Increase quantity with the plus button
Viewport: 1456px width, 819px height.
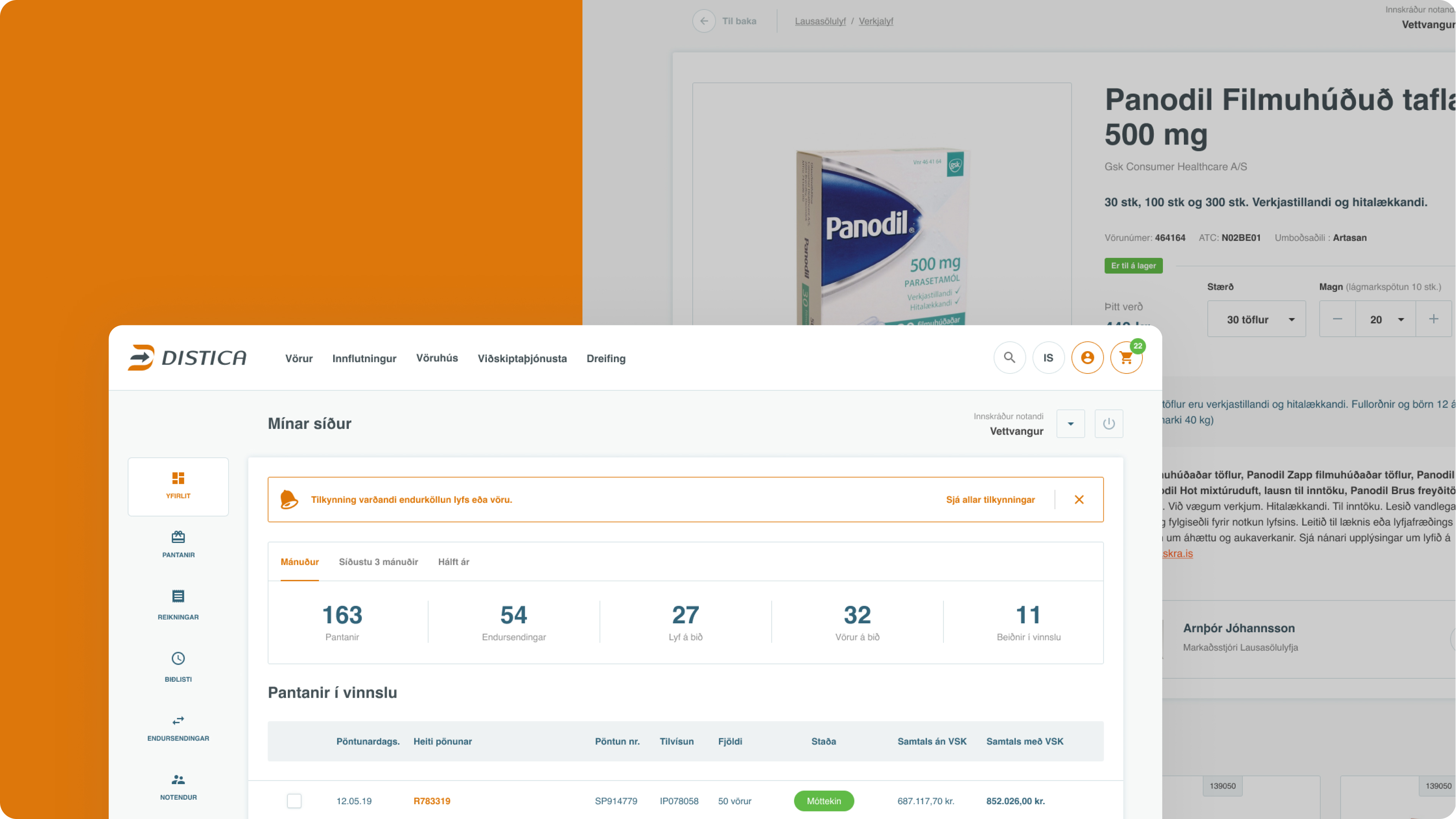[1433, 319]
